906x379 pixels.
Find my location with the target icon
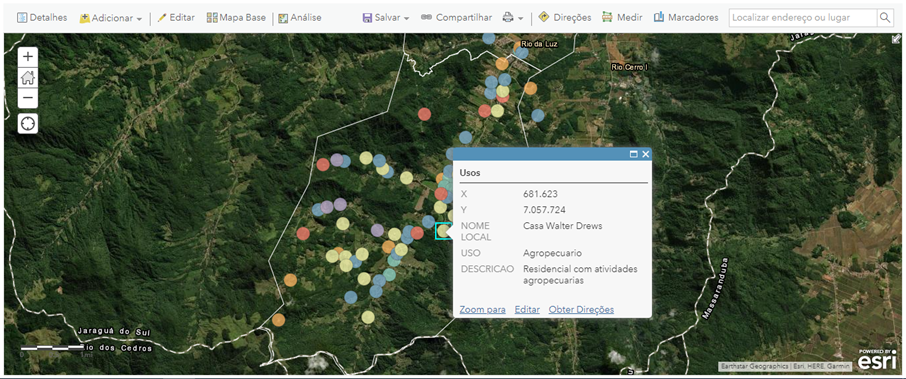tap(28, 123)
